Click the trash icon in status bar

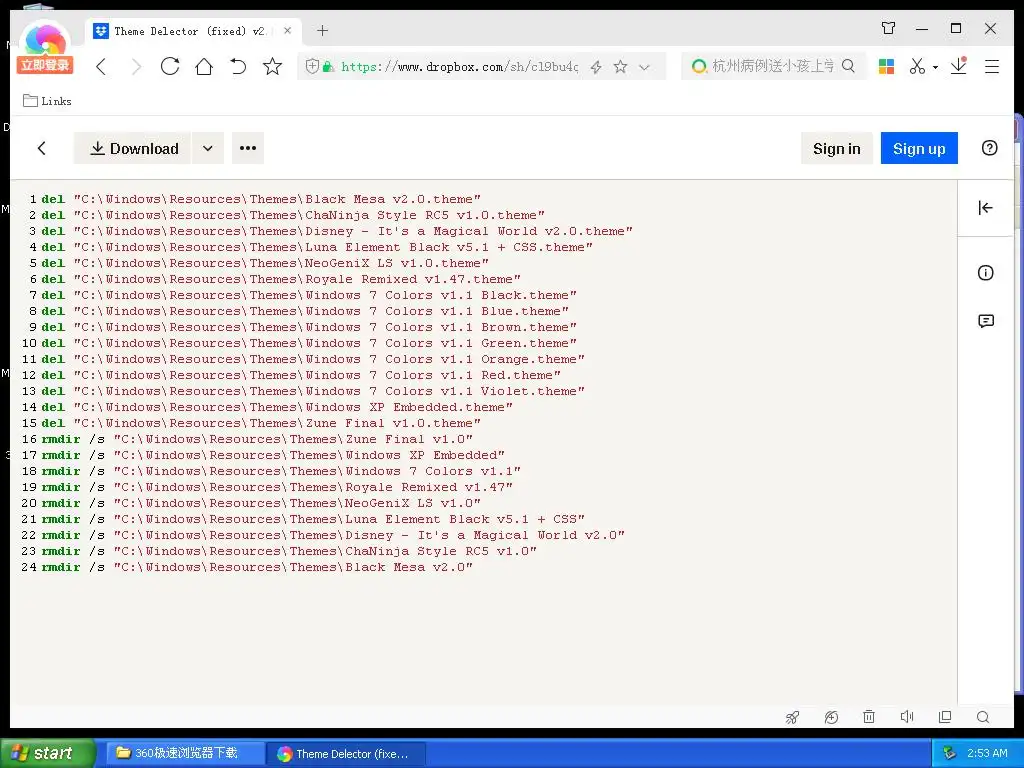pos(869,716)
